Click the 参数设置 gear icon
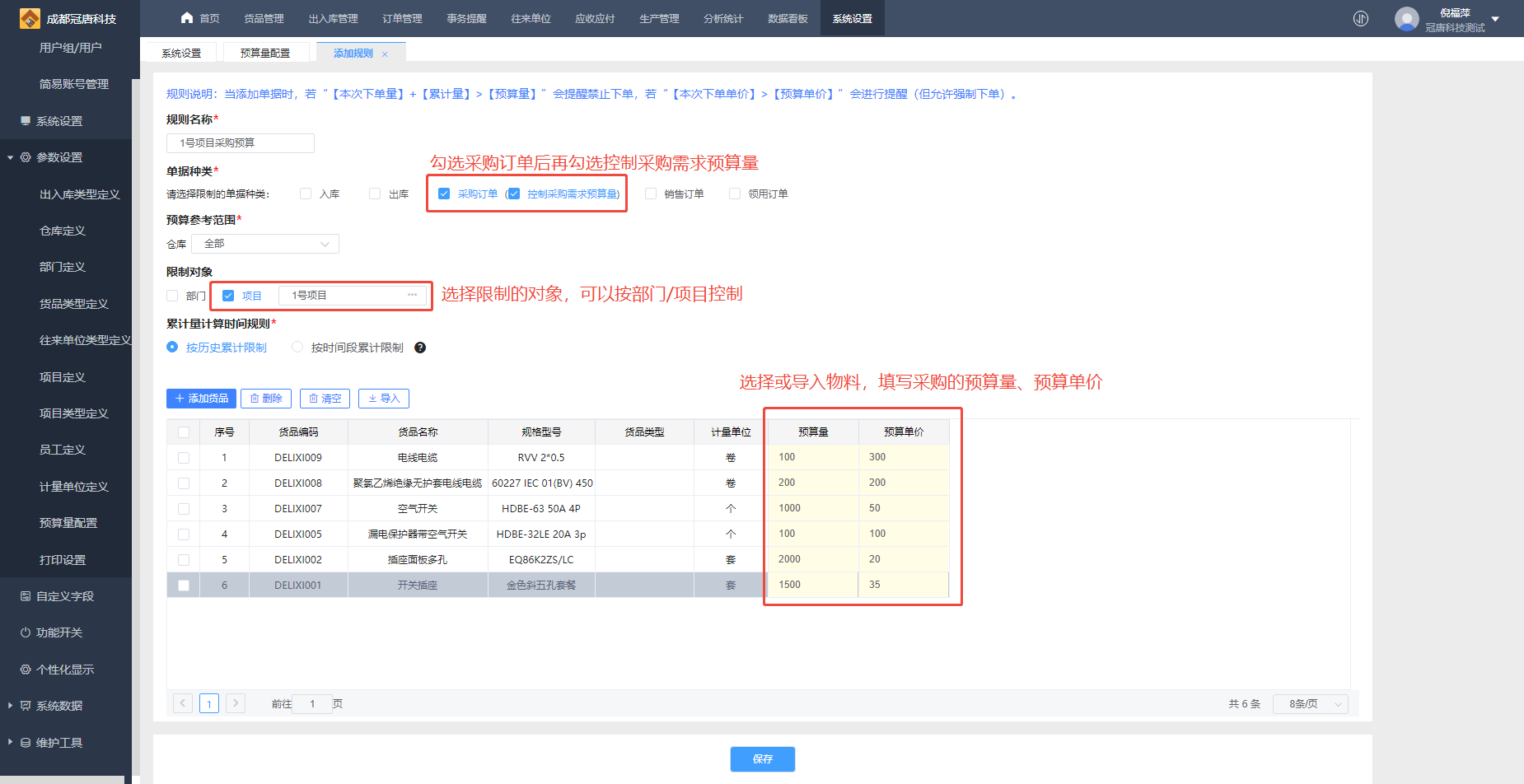Screen dimensions: 1524x784 tap(26, 157)
